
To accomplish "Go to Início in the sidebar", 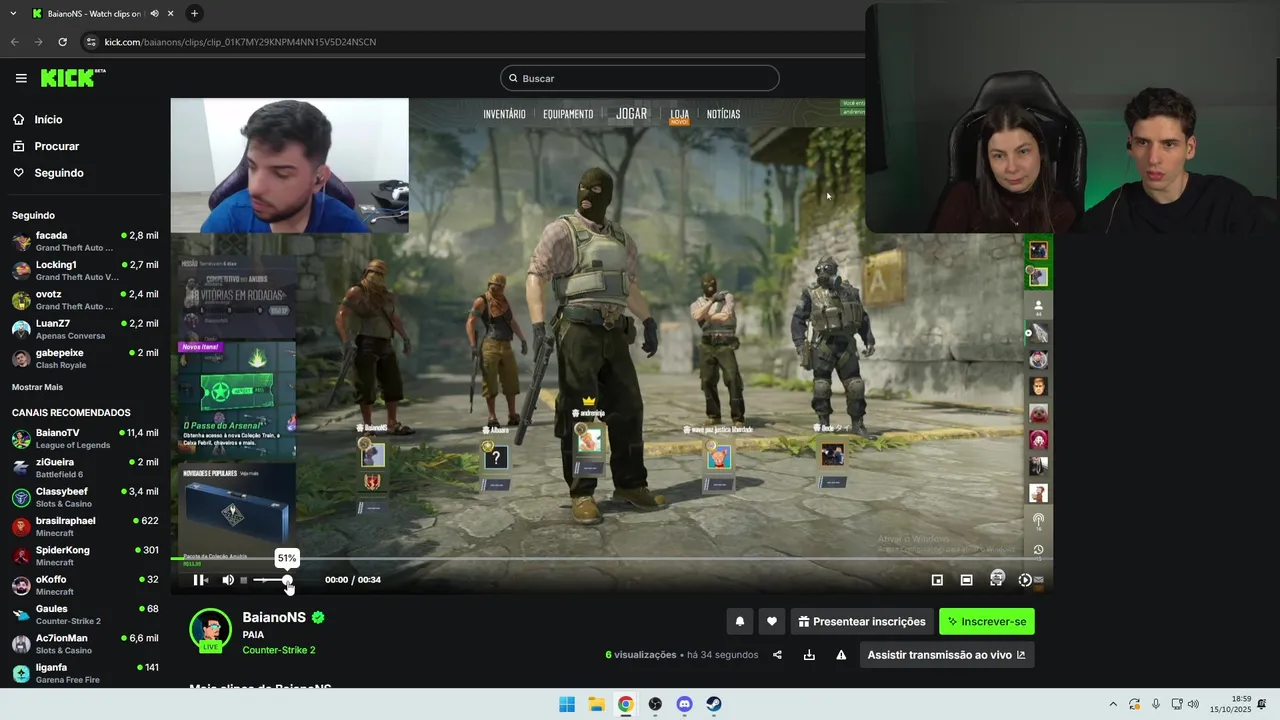I will point(48,119).
